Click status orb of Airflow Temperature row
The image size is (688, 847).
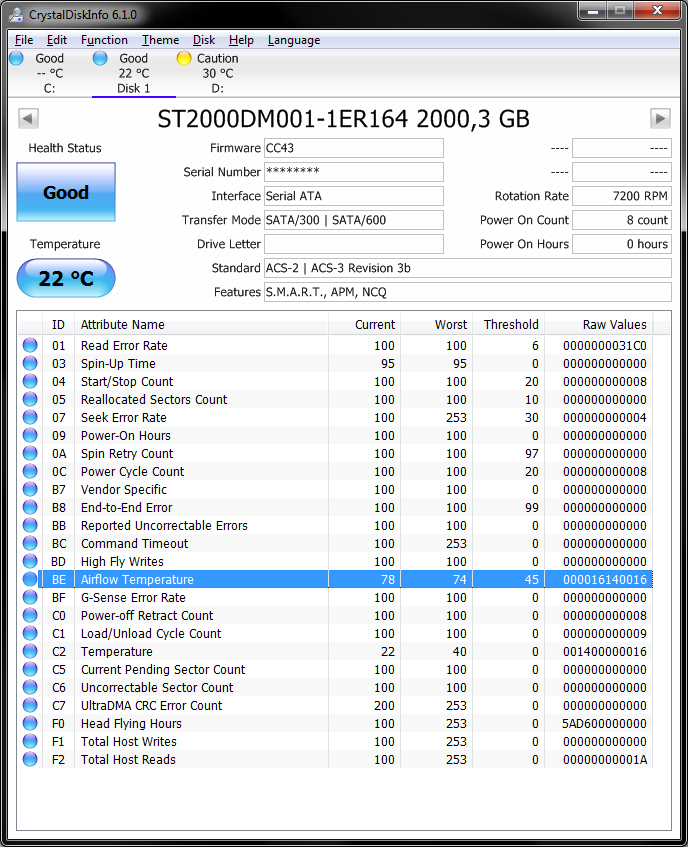click(30, 579)
